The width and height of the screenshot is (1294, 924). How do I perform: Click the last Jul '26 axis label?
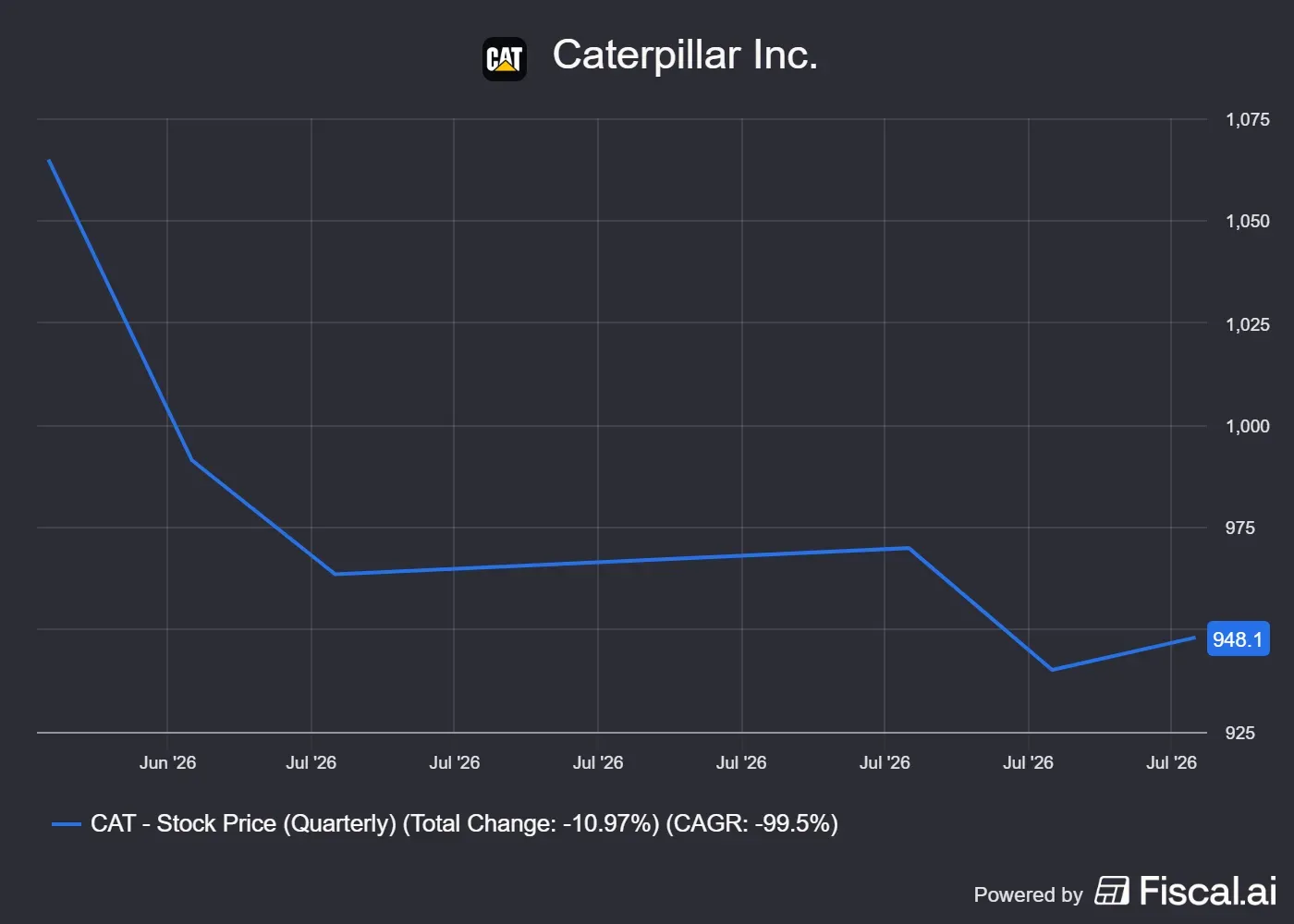(1171, 762)
